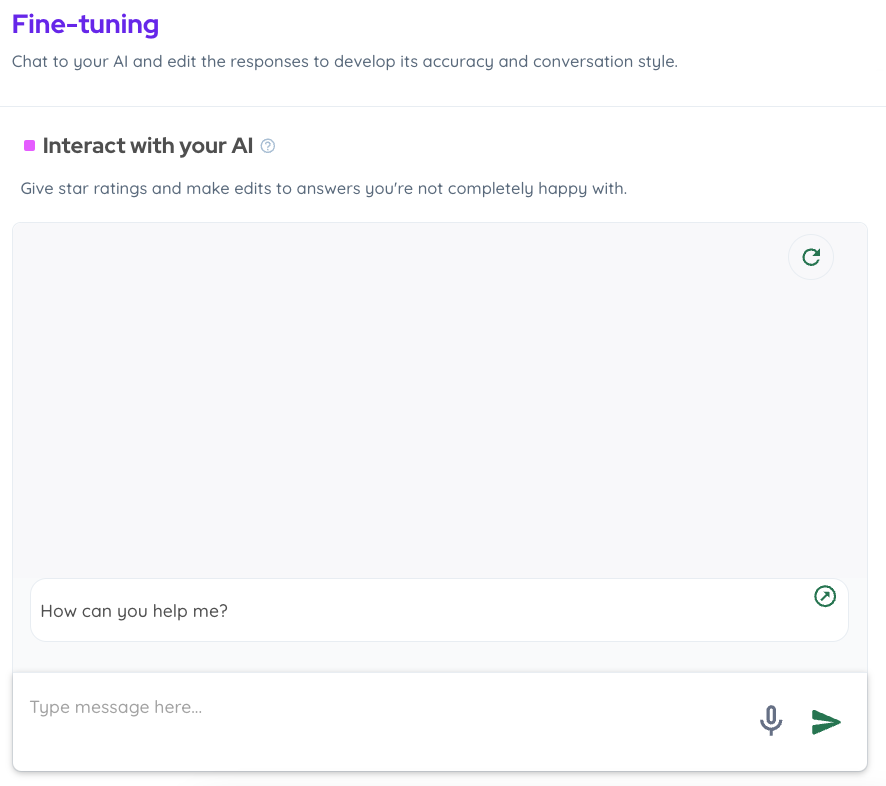Send the message with the paper plane icon
This screenshot has height=786, width=886.
tap(826, 721)
